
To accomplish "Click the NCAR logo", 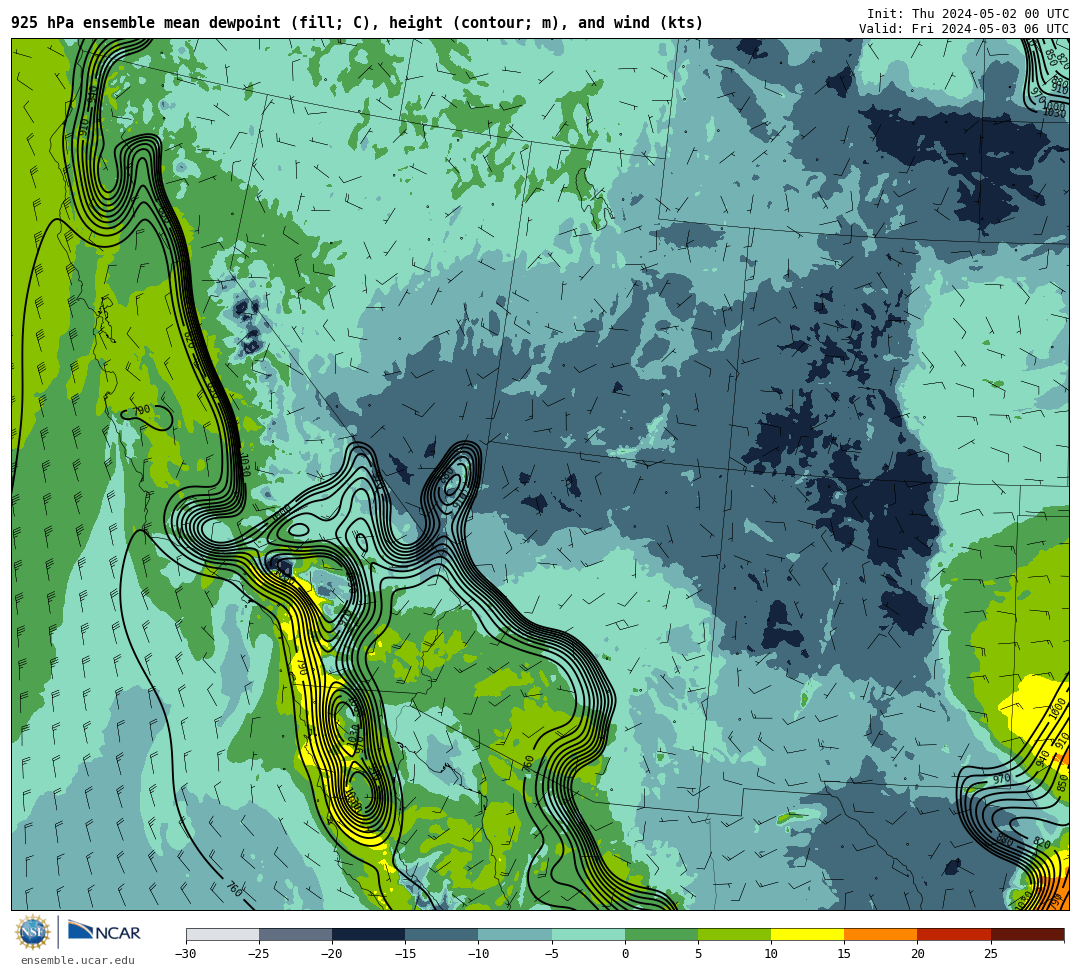I will (104, 932).
